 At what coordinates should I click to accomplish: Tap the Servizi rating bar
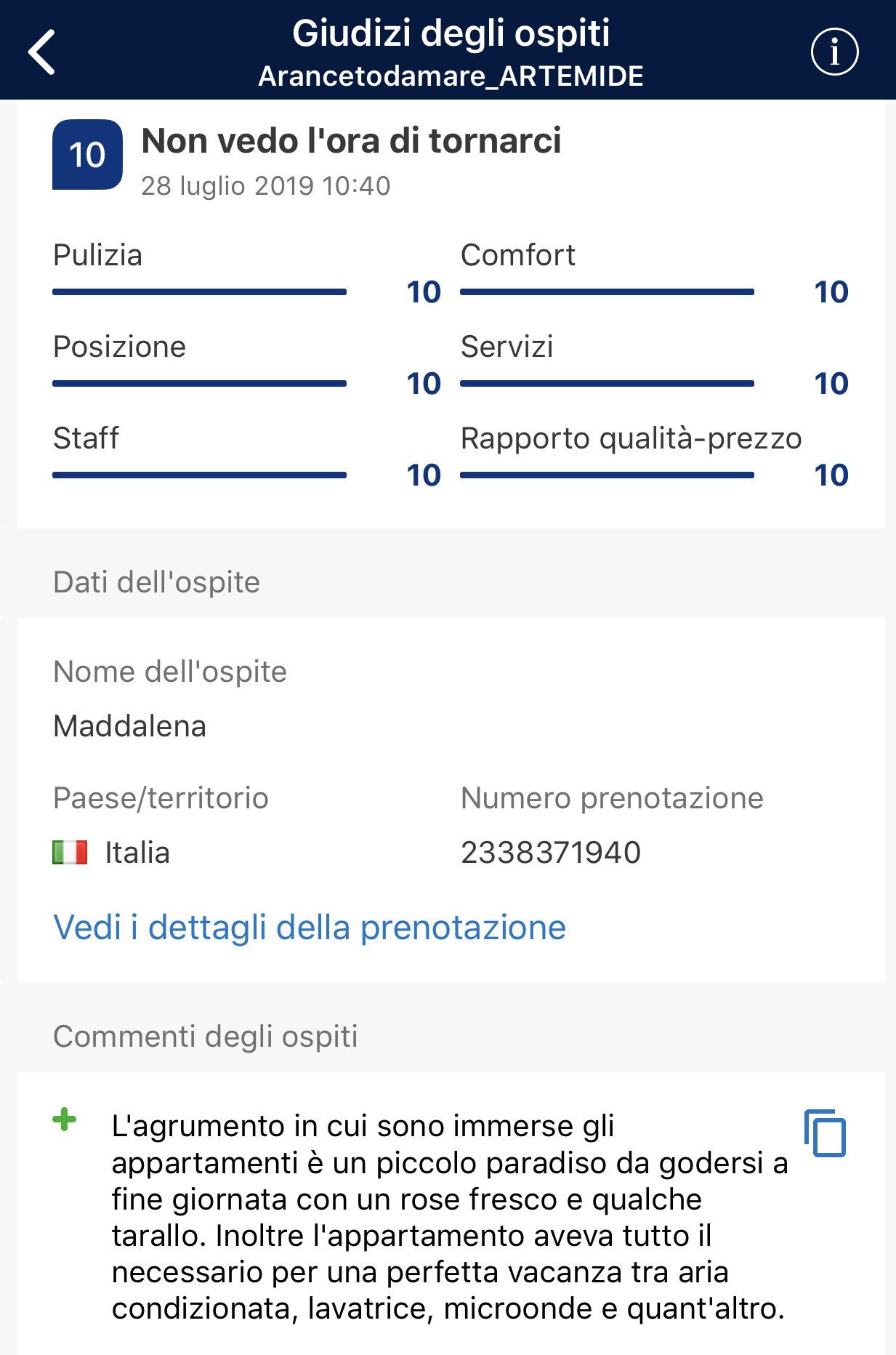click(x=607, y=384)
